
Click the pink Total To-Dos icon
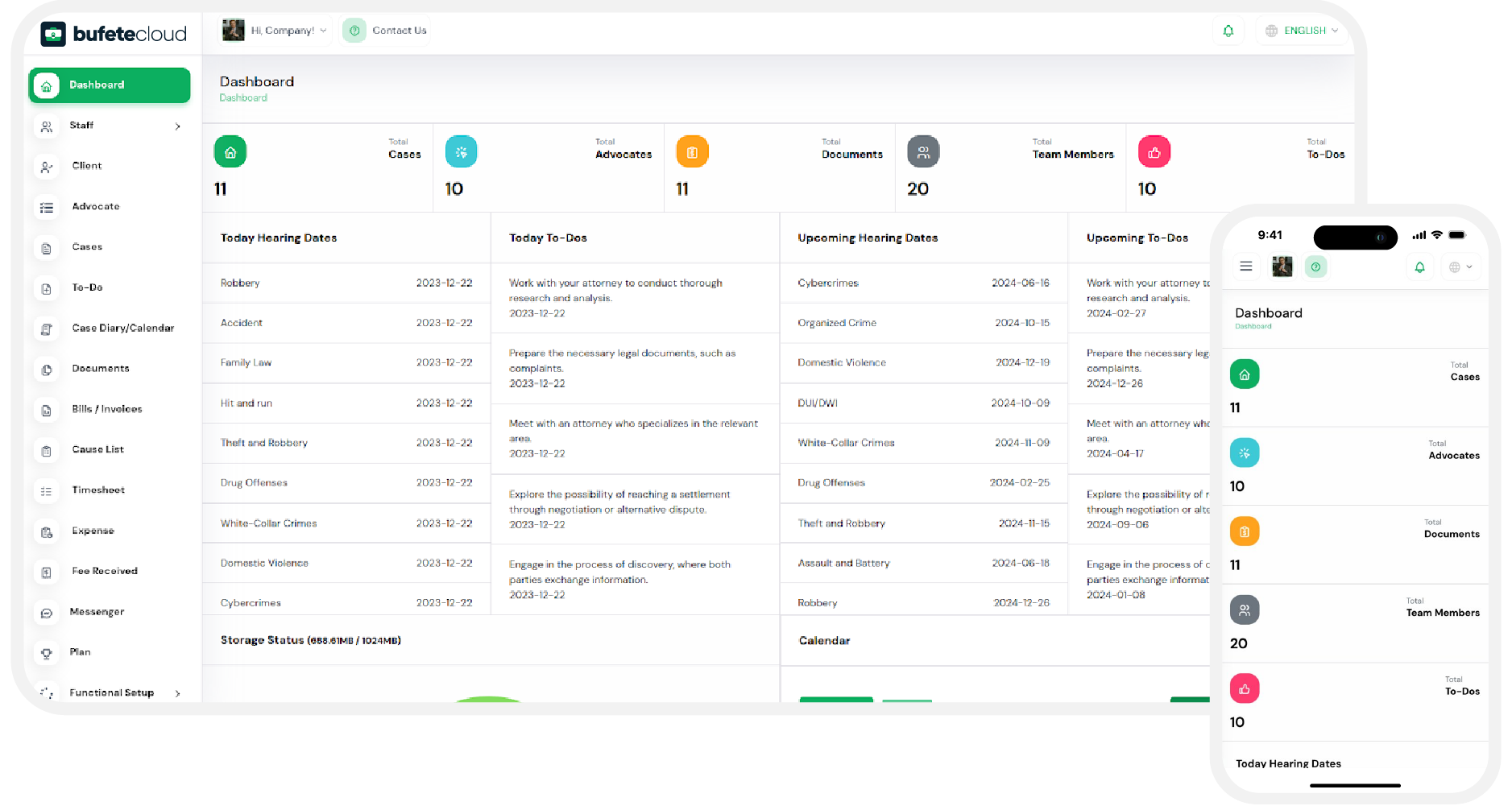click(x=1154, y=151)
